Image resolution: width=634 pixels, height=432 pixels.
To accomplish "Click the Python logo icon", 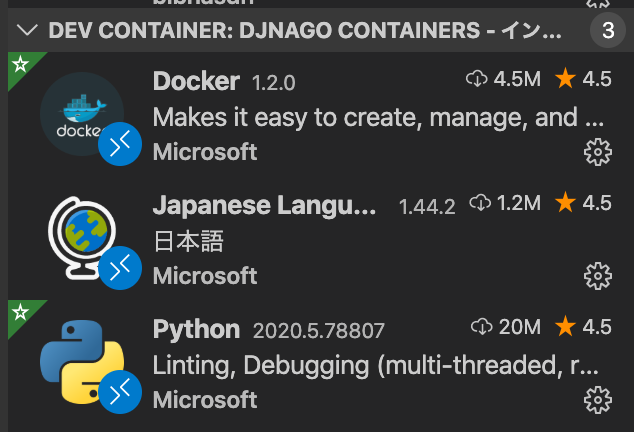I will [82, 362].
